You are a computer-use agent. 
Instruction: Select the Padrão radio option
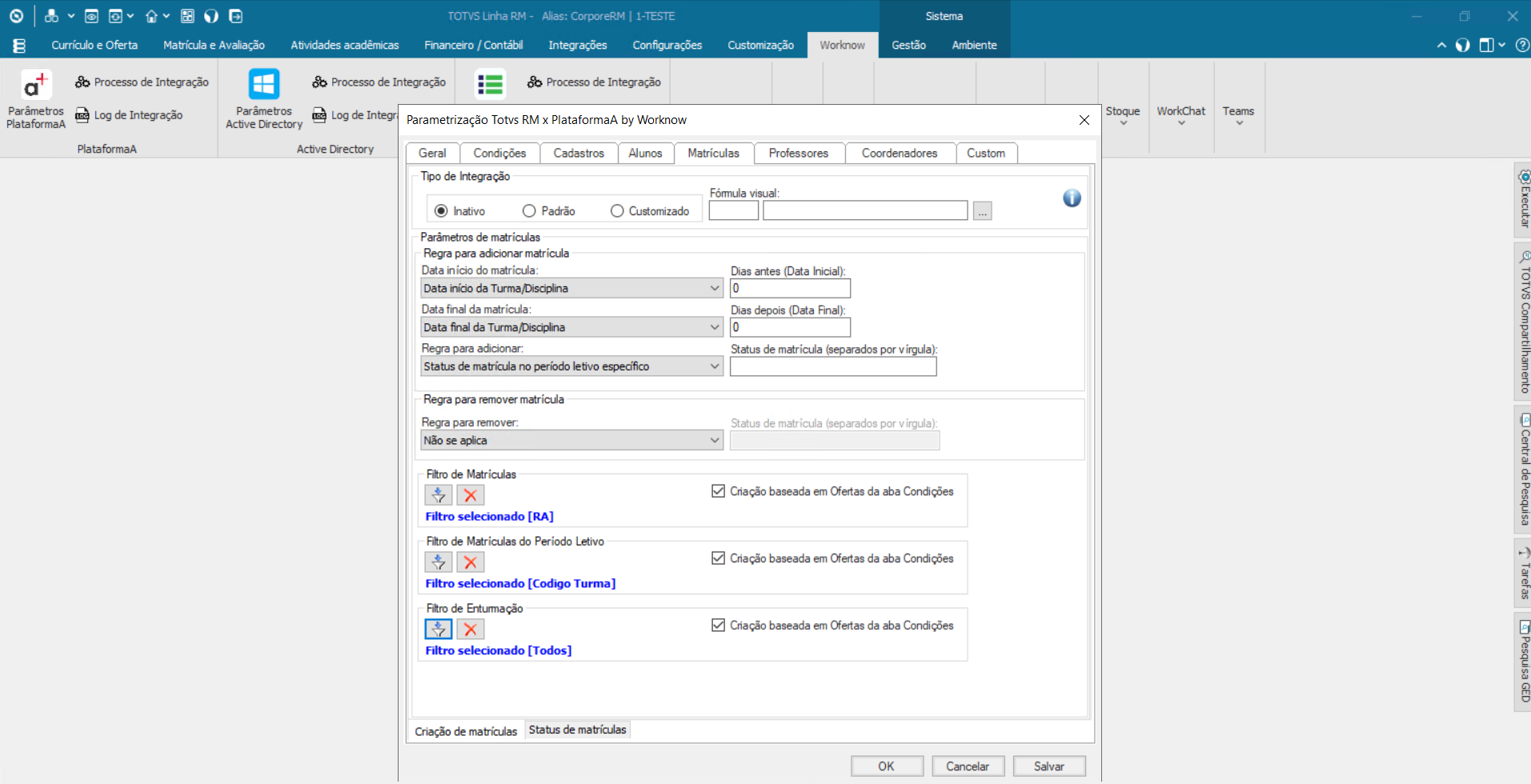click(529, 211)
